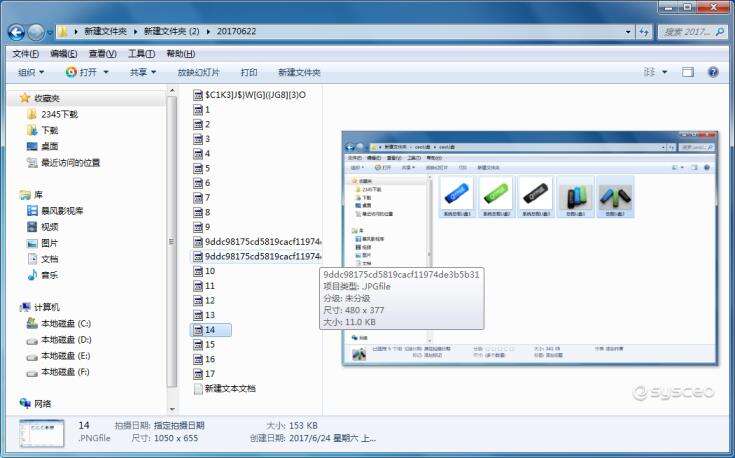The width and height of the screenshot is (735, 458).
Task: Open the 工具(T) menu
Action: point(142,54)
